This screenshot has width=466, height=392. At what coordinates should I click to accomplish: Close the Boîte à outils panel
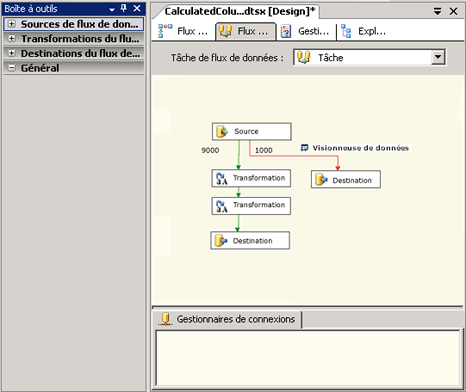137,9
